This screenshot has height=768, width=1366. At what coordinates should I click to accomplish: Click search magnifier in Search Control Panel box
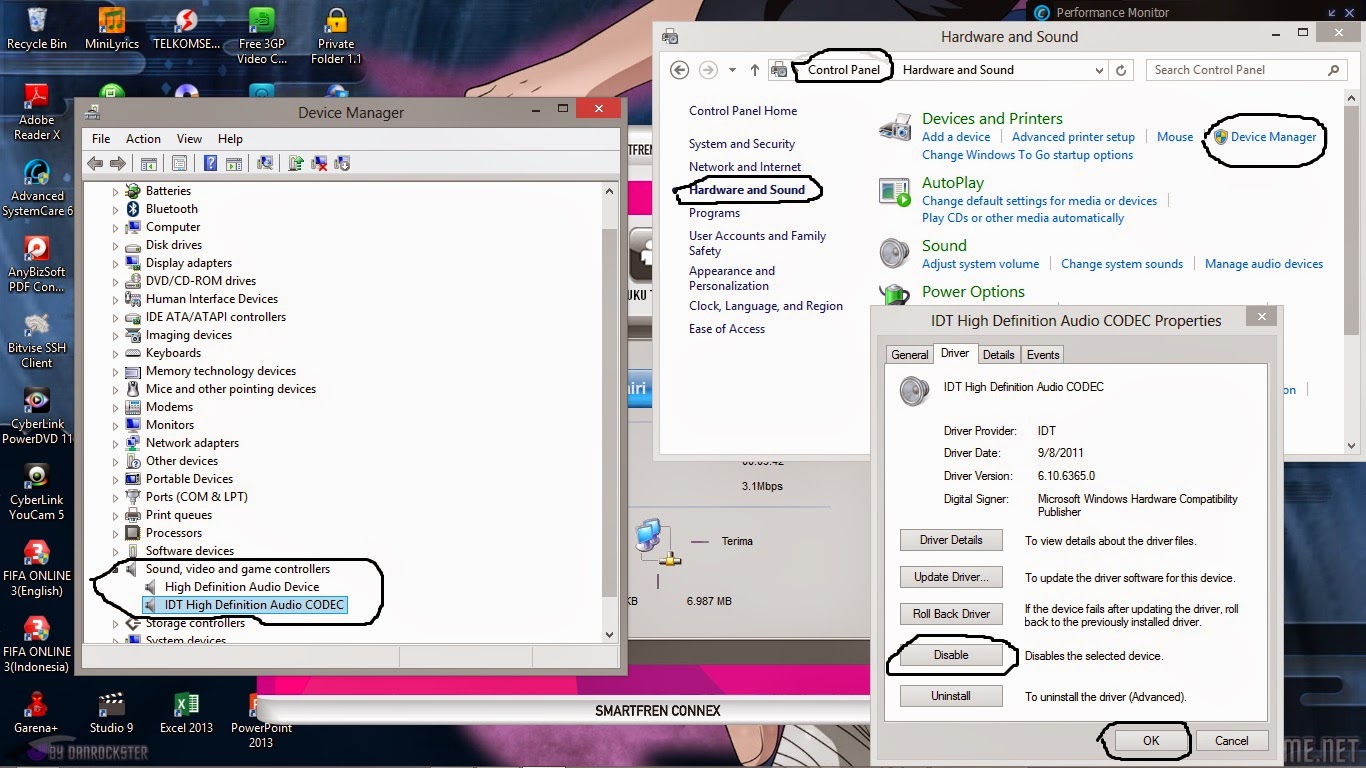pyautogui.click(x=1333, y=70)
